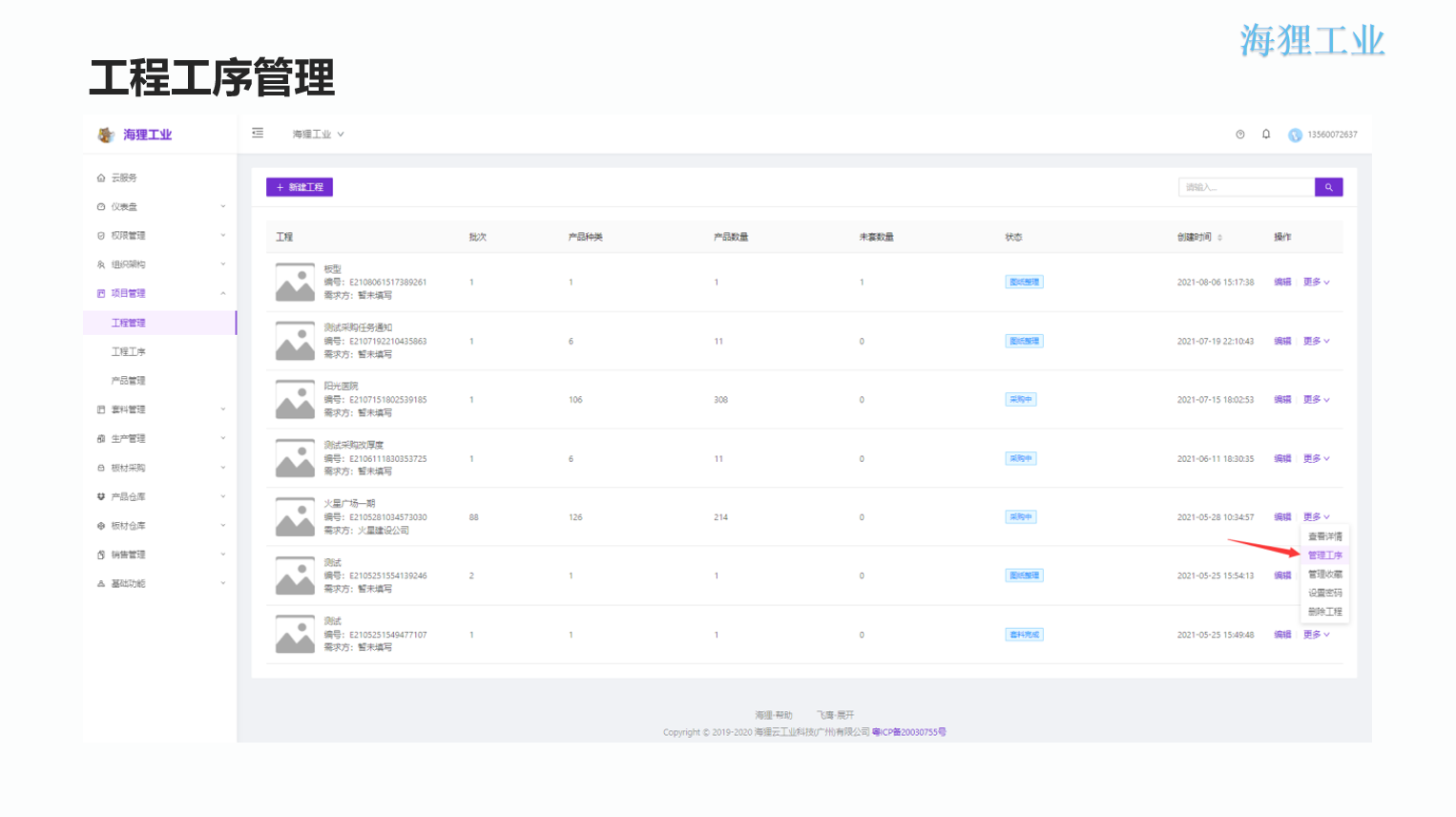1456x817 pixels.
Task: Toggle 更多 dropdown for 火星广场一期
Action: click(x=1317, y=517)
